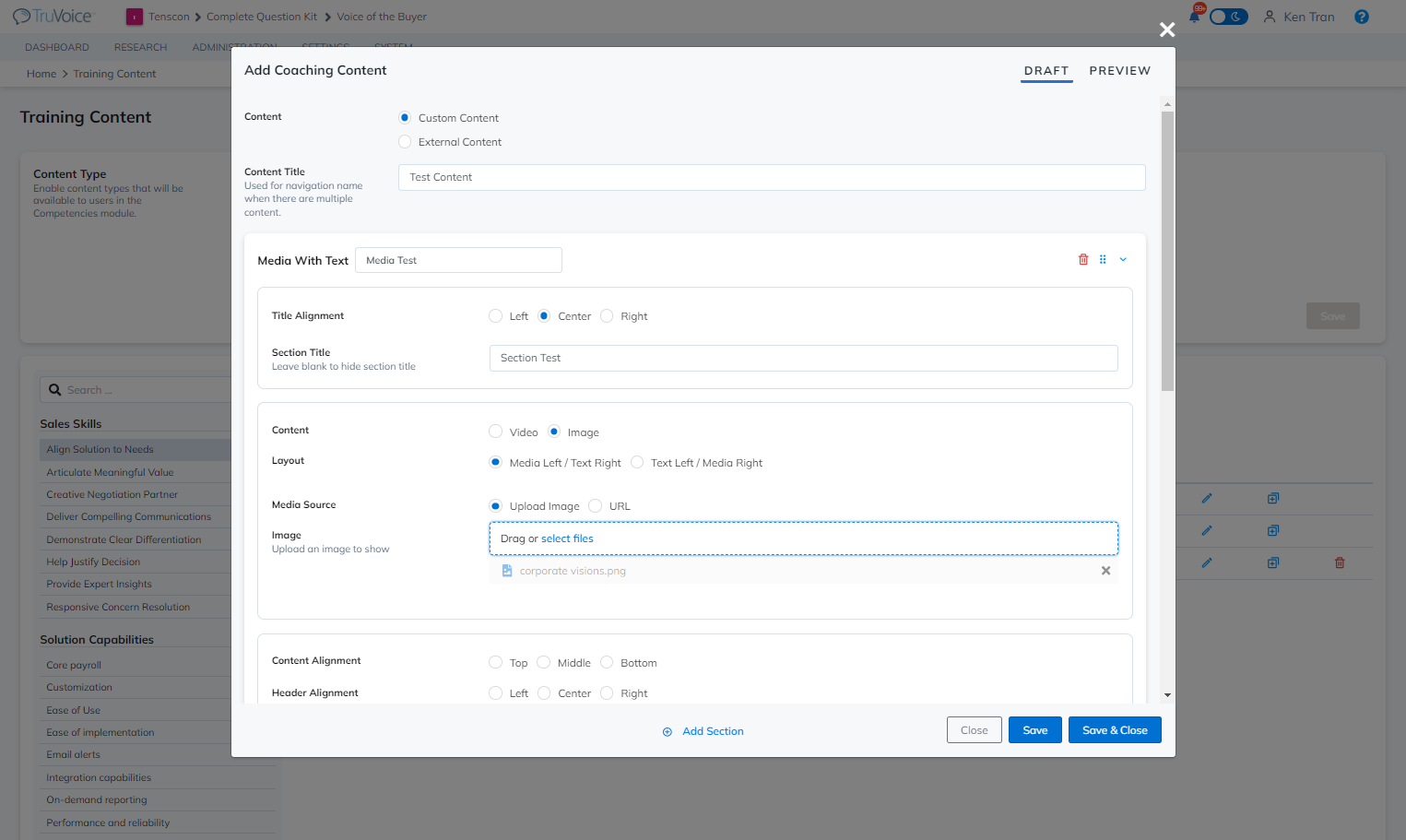Click the file icon beside corporate visions.png

[507, 571]
